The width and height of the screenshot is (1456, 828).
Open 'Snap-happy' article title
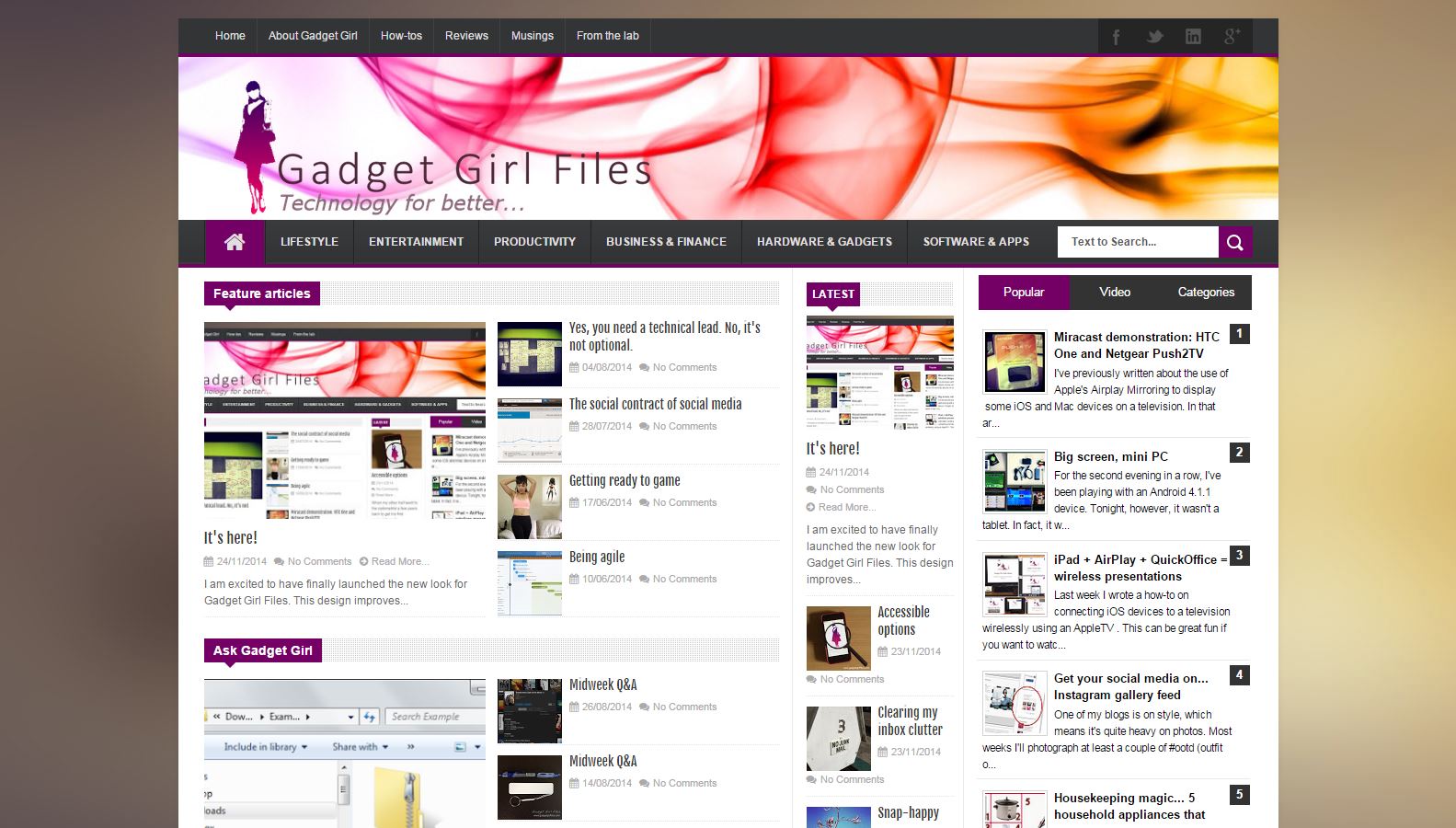(x=909, y=812)
